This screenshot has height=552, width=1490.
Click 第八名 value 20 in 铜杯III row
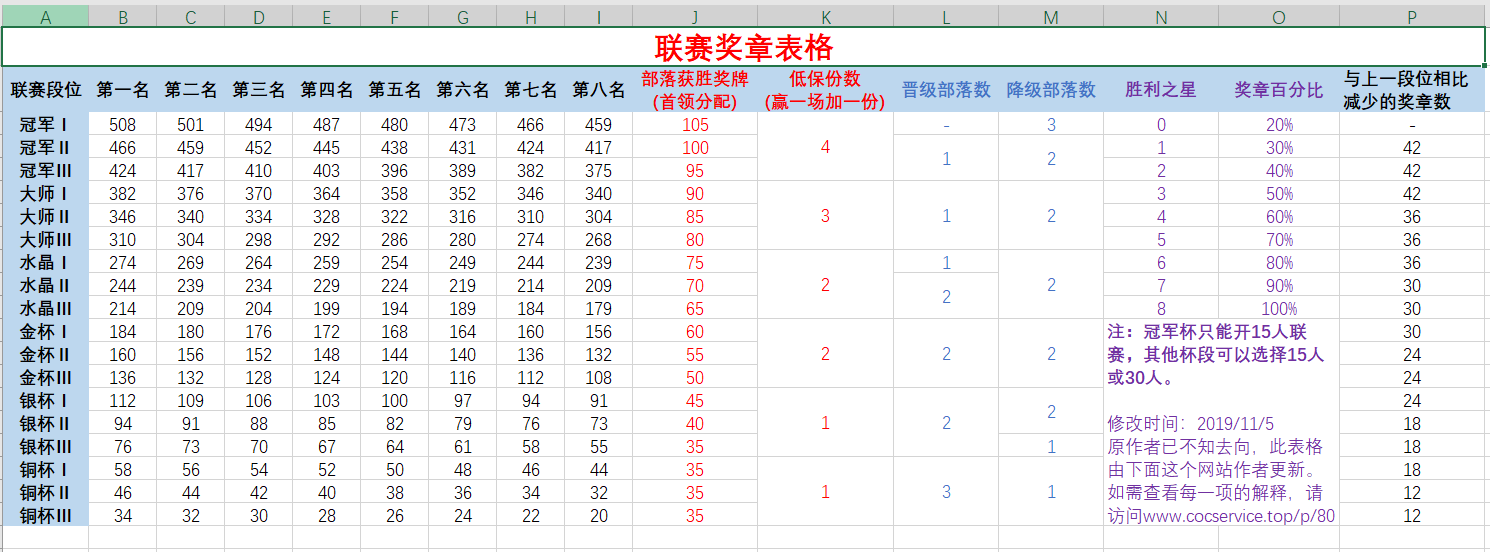click(599, 516)
